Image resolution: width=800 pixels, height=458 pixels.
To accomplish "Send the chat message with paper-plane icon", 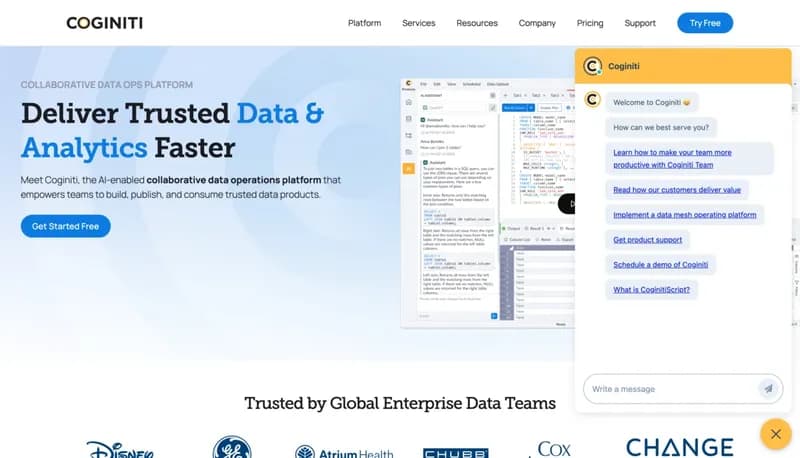I will pyautogui.click(x=768, y=389).
